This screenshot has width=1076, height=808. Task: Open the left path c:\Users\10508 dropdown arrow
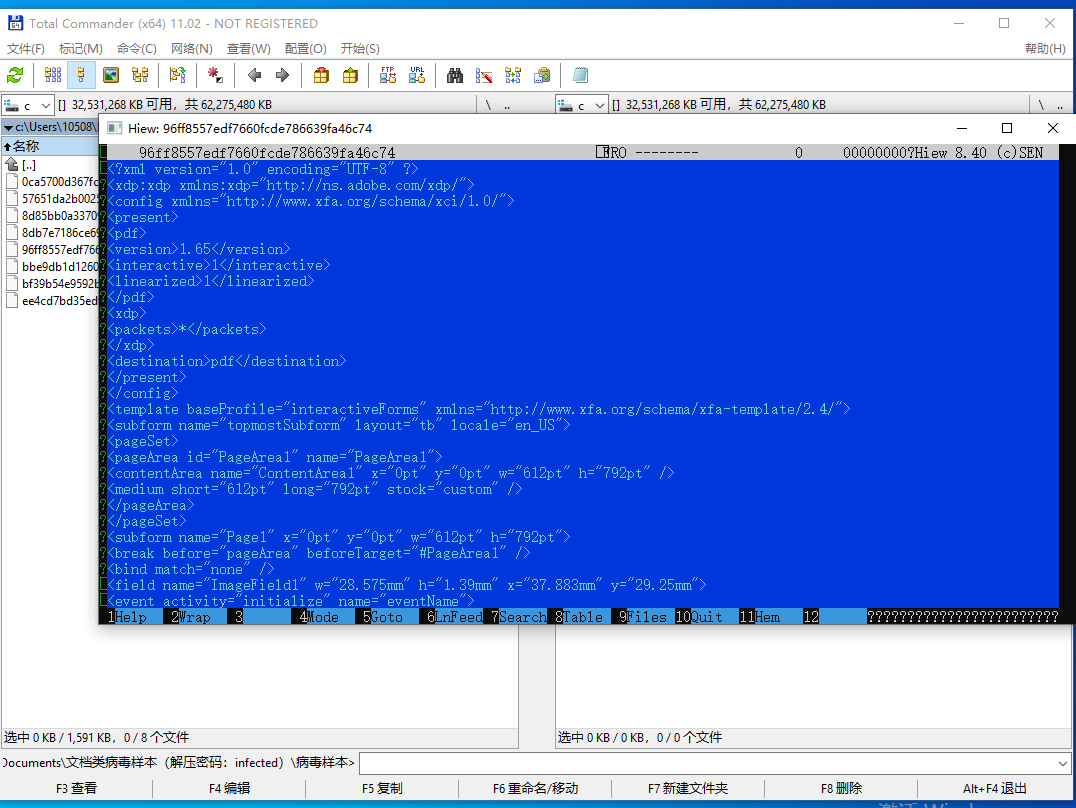8,128
